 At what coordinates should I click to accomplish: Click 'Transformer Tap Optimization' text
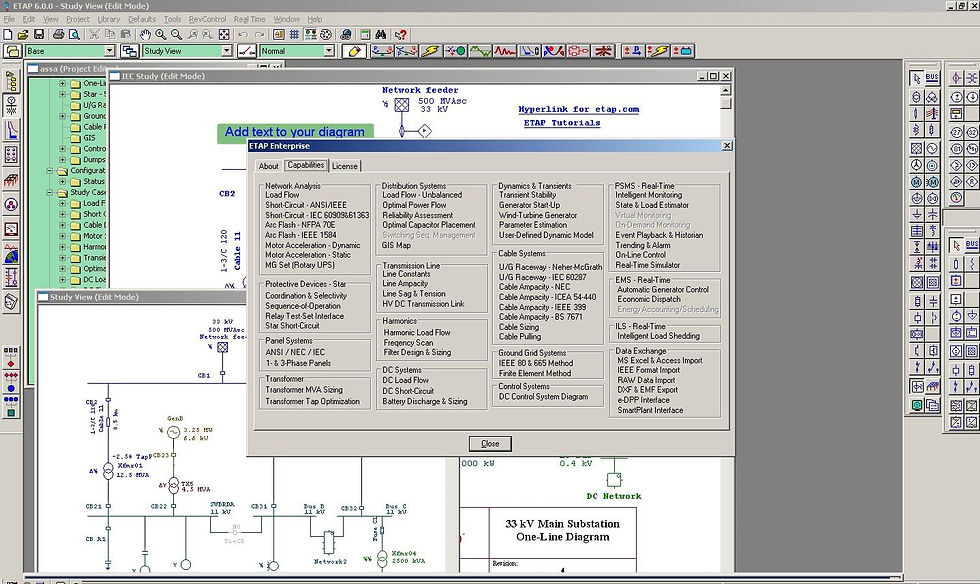coord(312,401)
